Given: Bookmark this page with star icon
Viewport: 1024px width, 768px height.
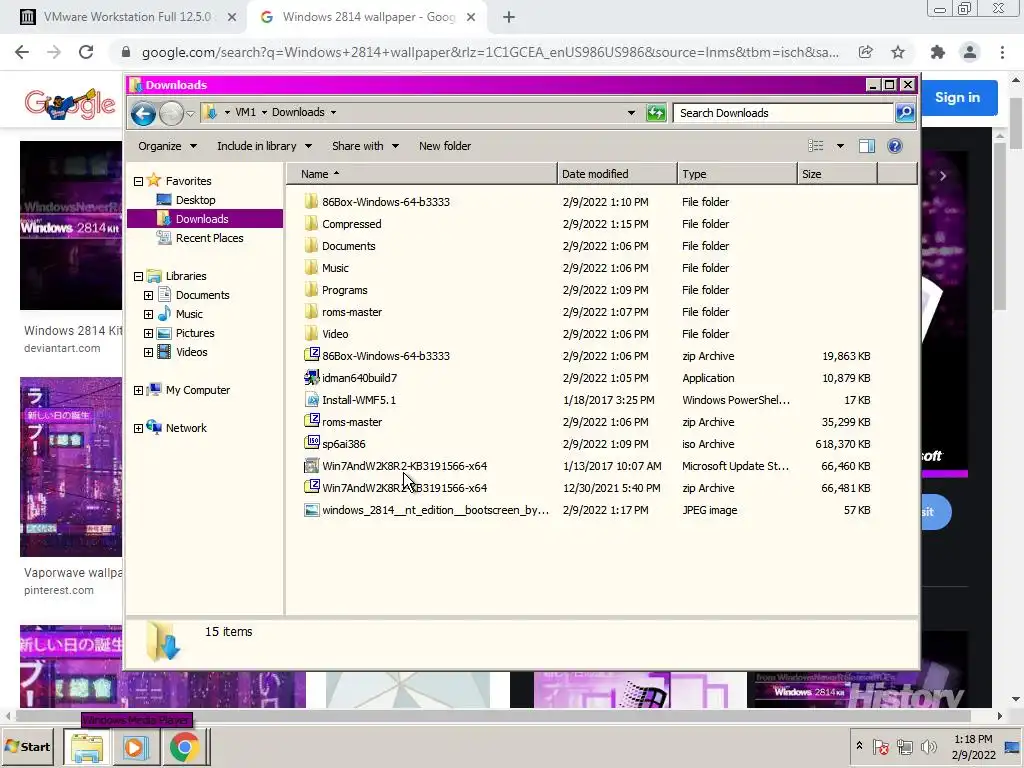Looking at the screenshot, I should pos(898,52).
